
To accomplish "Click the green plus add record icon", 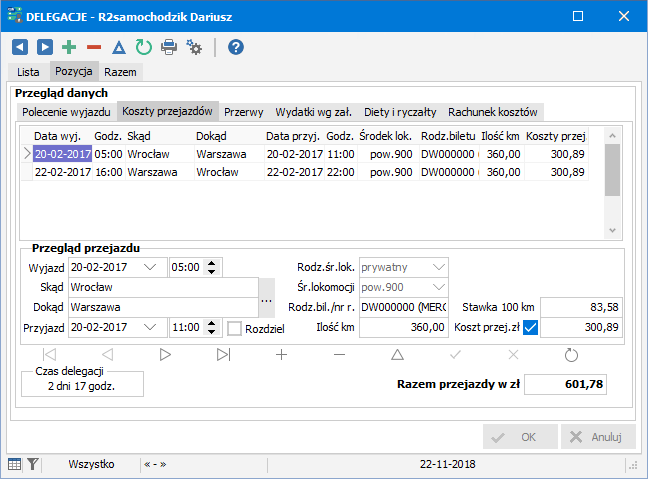I will [69, 47].
